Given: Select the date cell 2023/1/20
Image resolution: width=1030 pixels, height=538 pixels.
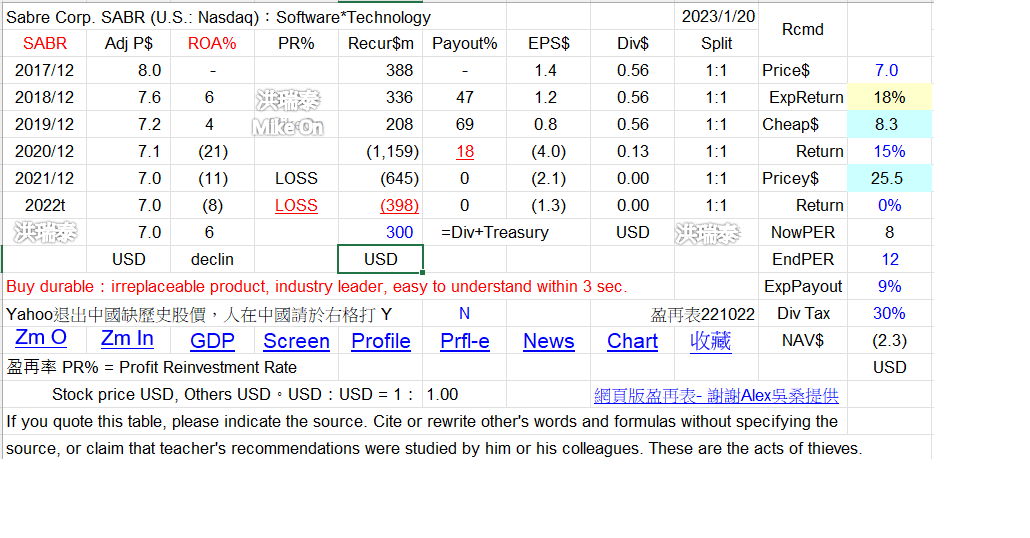Looking at the screenshot, I should click(x=718, y=16).
